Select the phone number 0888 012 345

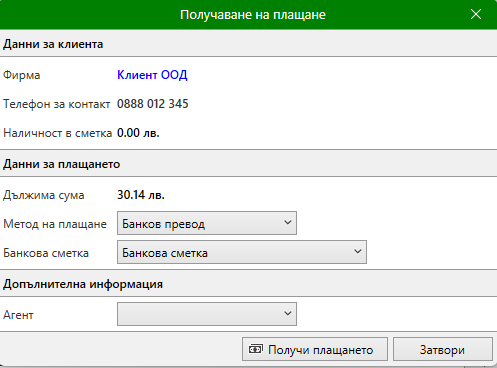(x=152, y=104)
